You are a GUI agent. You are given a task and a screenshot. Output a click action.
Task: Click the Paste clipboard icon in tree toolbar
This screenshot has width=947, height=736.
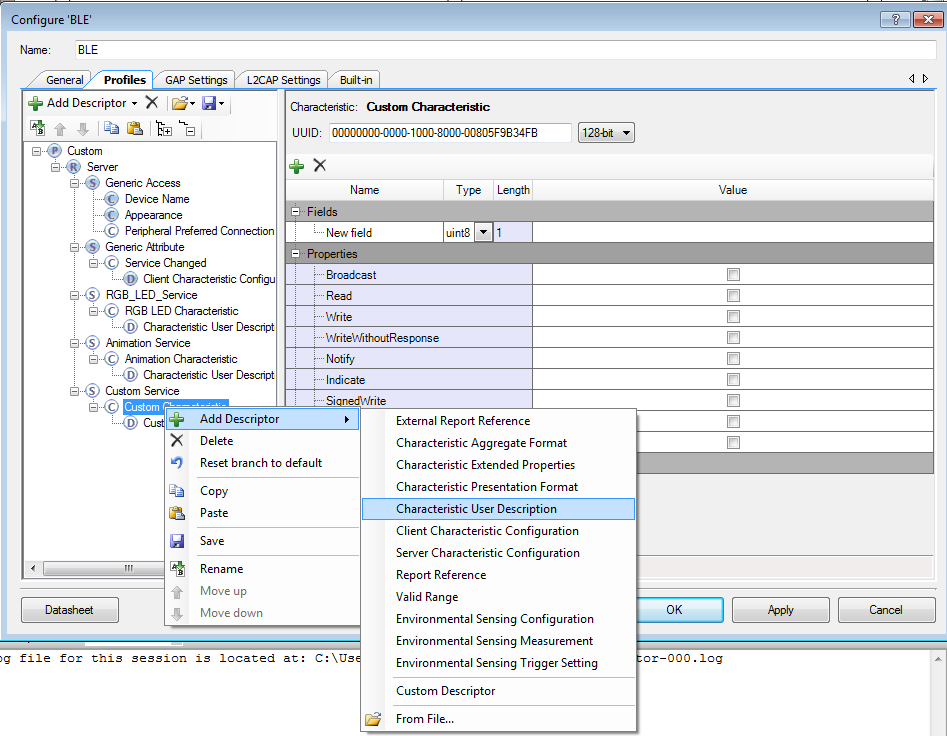[x=135, y=128]
